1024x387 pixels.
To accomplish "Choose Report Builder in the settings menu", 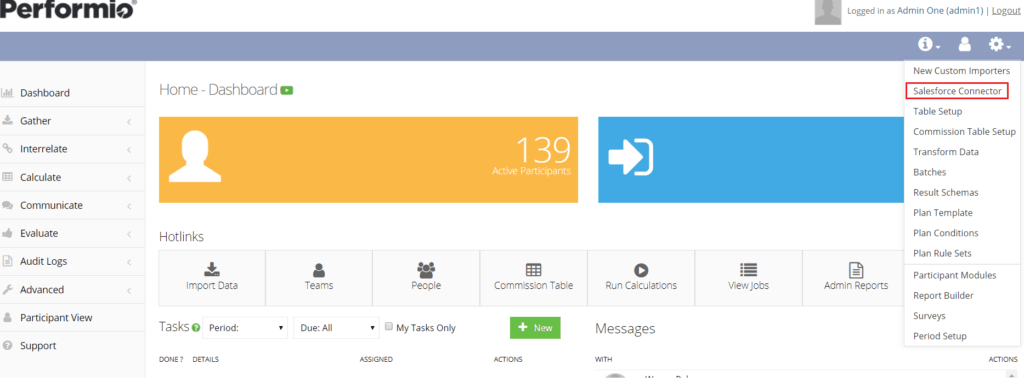I will [x=943, y=296].
